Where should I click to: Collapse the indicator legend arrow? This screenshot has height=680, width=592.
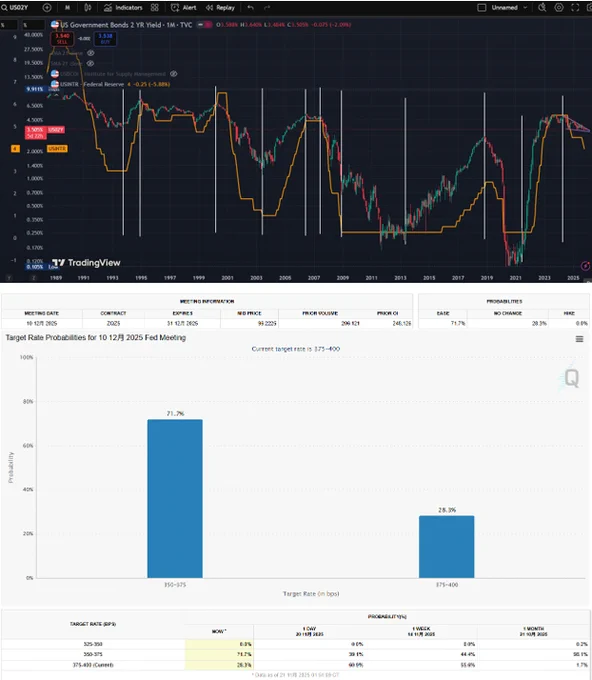tap(56, 94)
